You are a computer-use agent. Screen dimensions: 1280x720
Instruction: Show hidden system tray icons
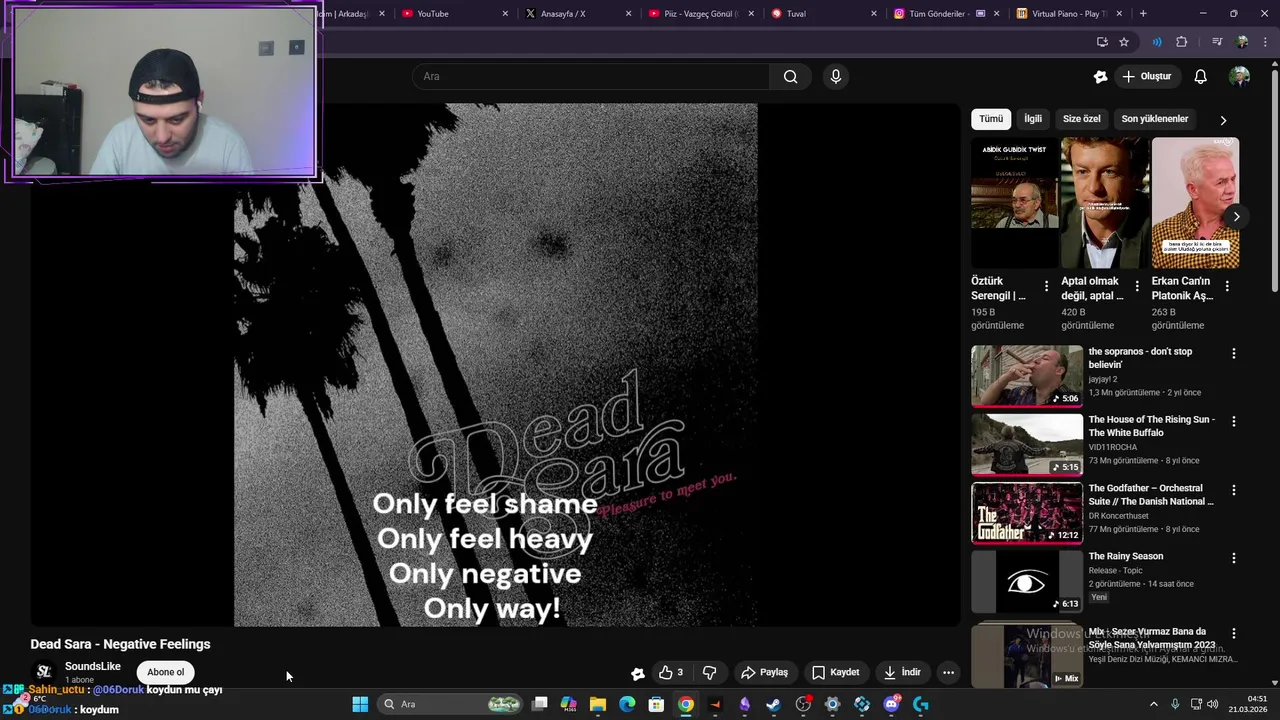[x=1153, y=704]
